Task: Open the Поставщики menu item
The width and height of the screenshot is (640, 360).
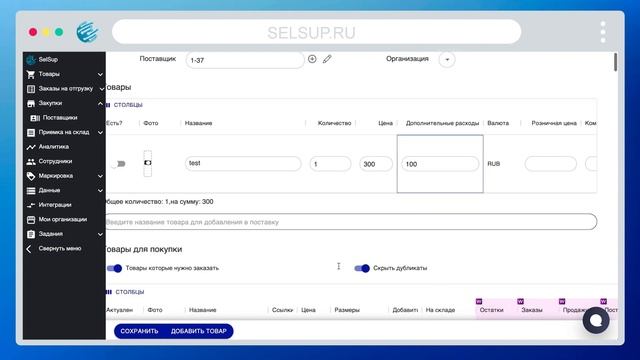Action: 60,118
